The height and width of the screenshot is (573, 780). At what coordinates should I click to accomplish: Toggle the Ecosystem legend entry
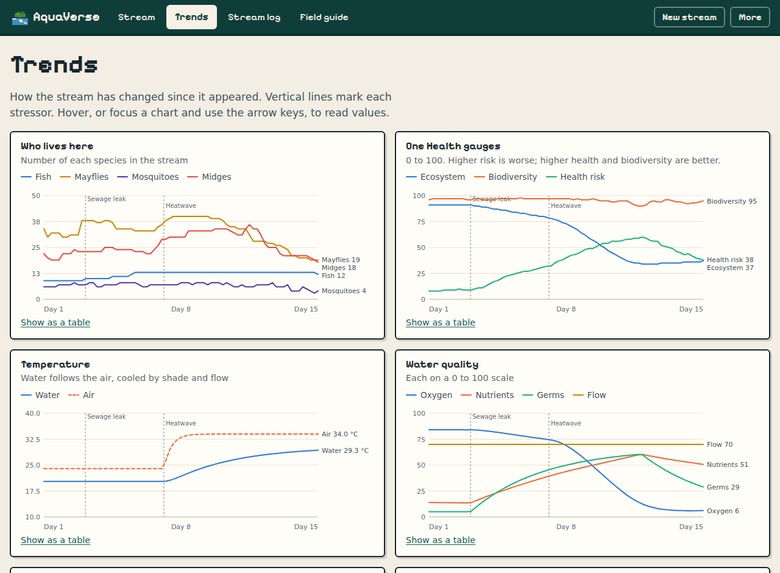[436, 177]
